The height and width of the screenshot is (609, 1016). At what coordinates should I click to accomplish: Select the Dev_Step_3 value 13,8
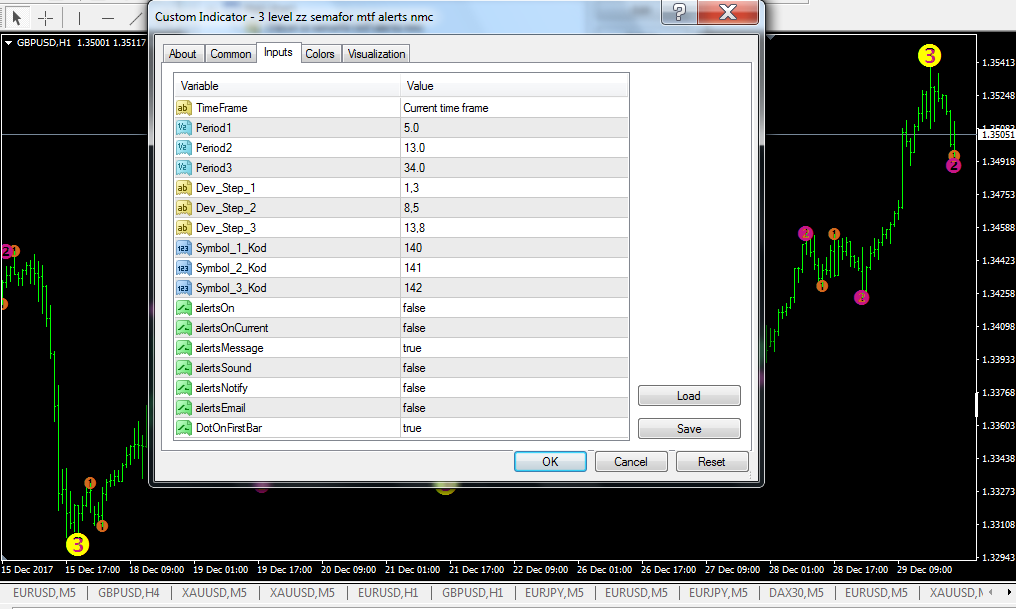(x=514, y=228)
